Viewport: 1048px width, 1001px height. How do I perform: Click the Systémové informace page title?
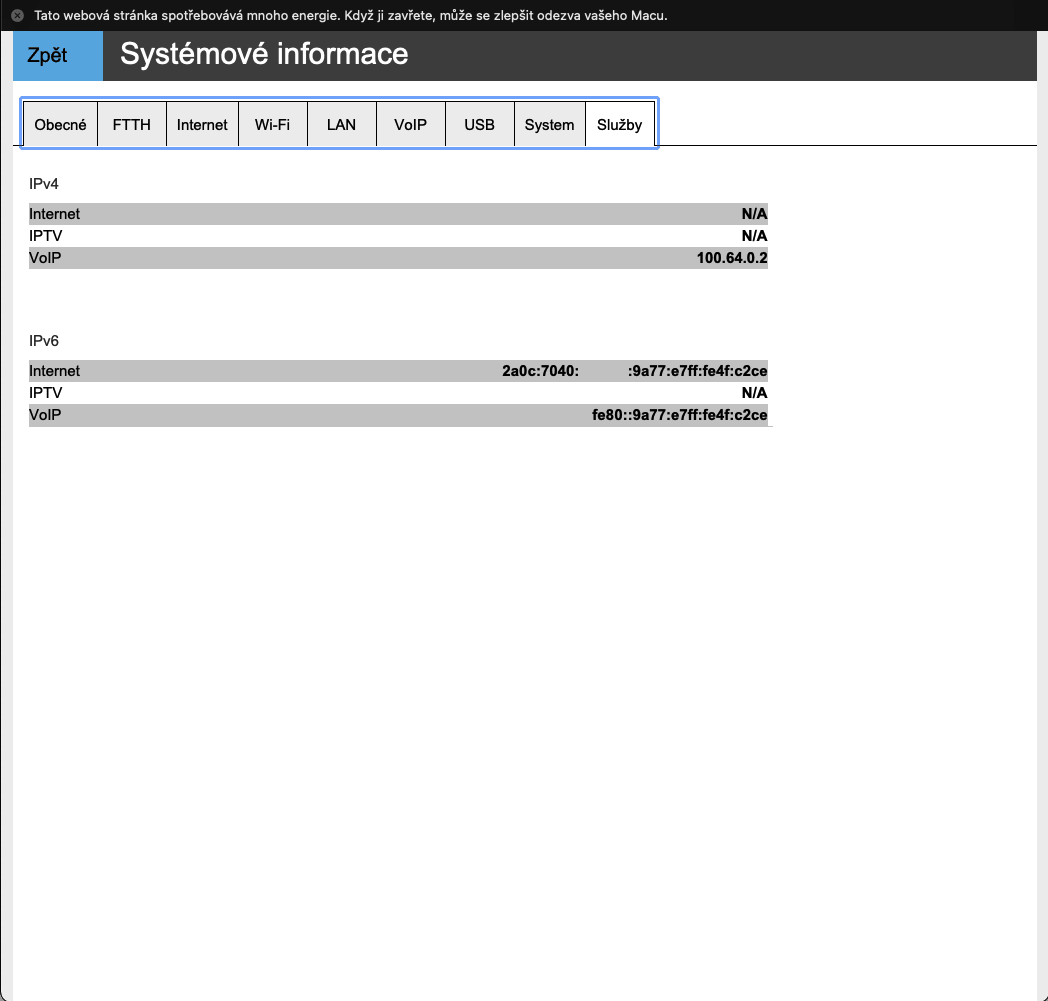(x=264, y=54)
